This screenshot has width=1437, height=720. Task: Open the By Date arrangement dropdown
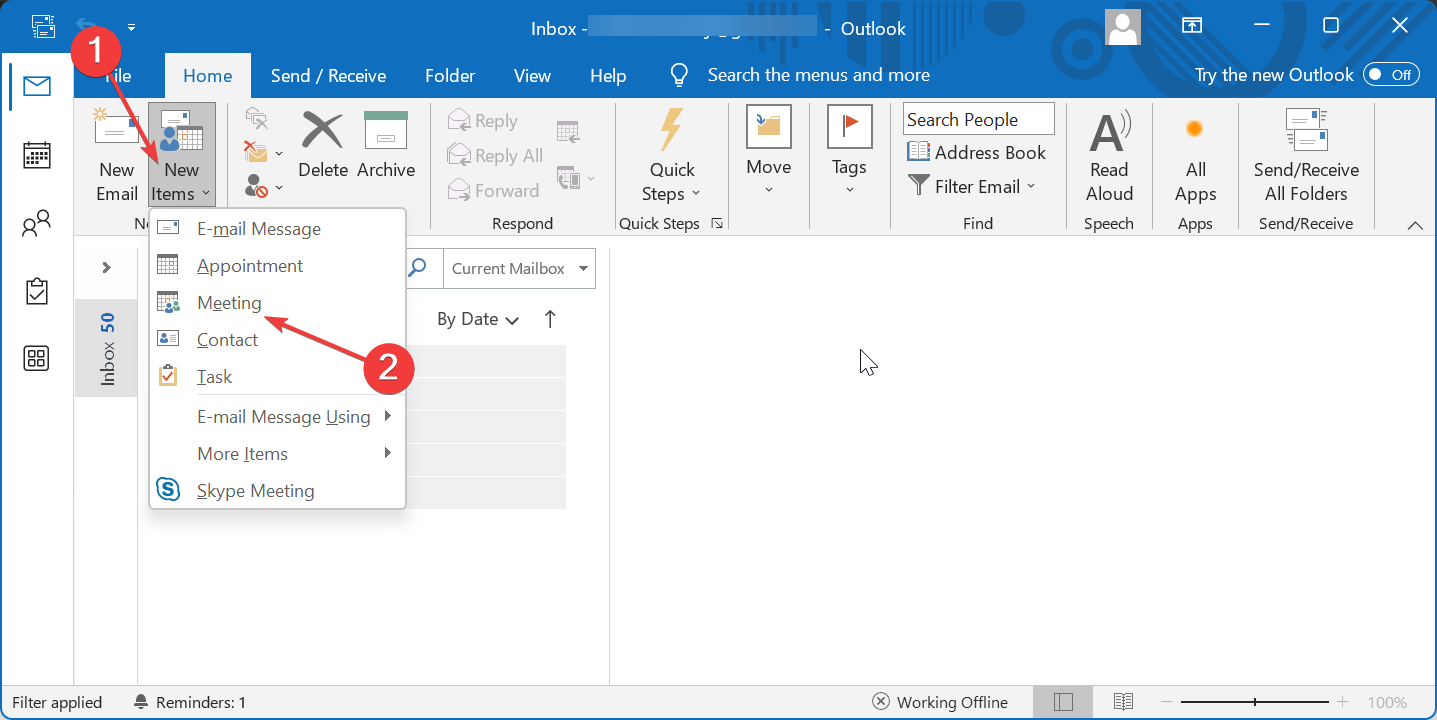tap(478, 320)
